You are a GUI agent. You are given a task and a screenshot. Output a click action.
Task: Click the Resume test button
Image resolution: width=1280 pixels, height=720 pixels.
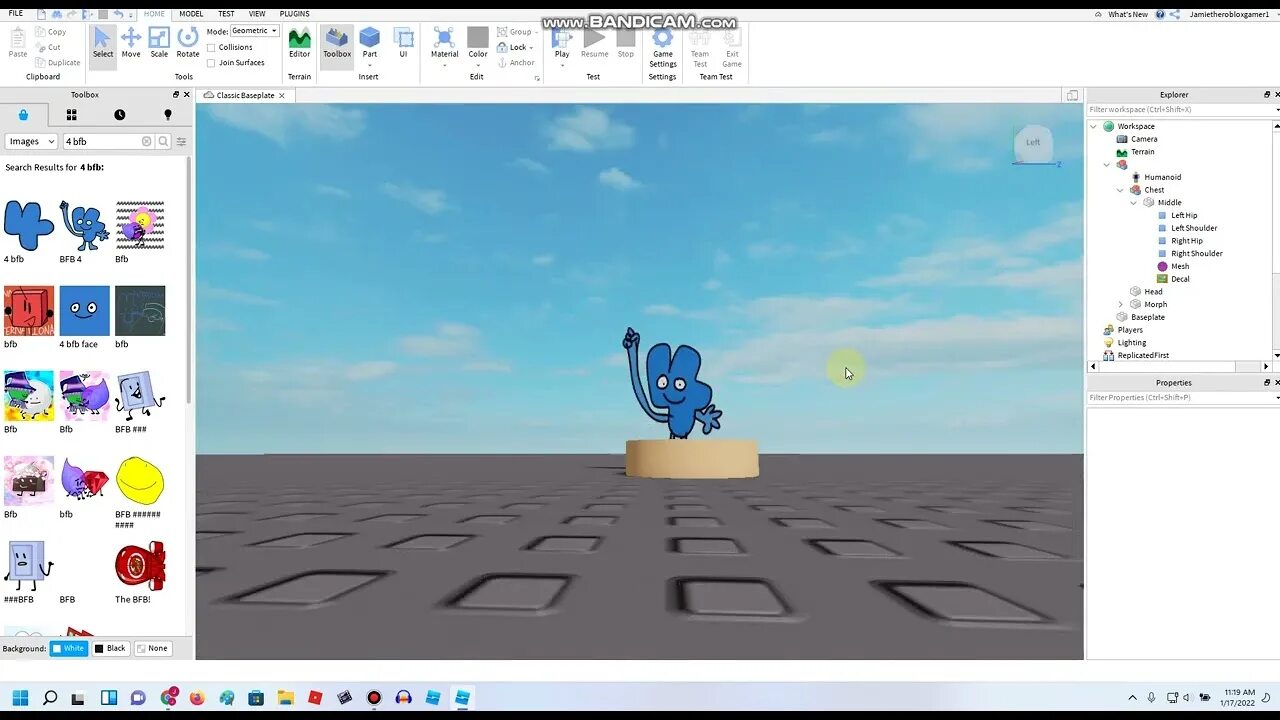coord(594,42)
